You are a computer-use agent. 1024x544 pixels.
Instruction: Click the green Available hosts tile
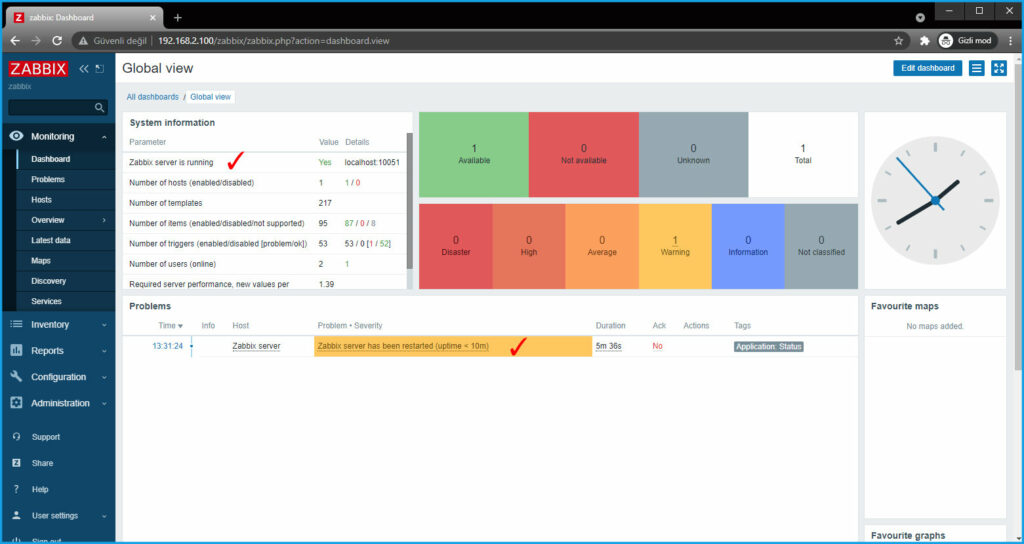[x=473, y=155]
